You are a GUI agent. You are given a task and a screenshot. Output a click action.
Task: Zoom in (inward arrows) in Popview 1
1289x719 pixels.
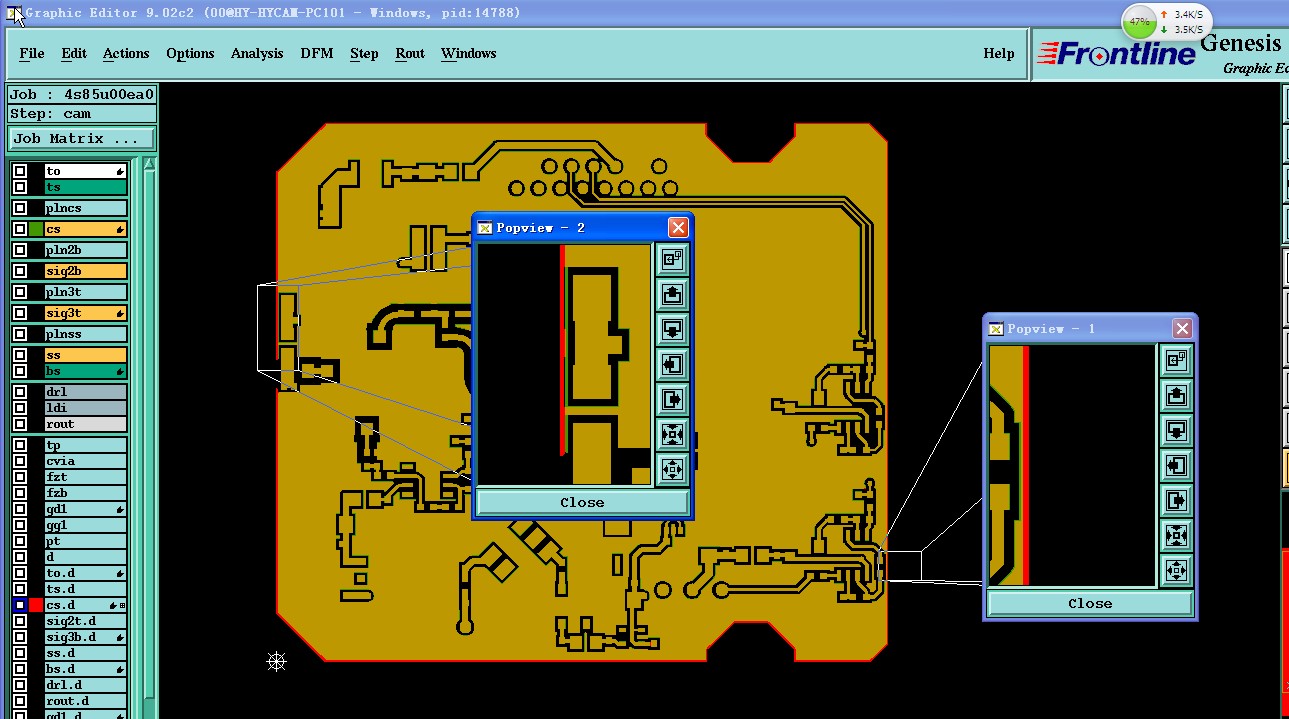click(1176, 535)
